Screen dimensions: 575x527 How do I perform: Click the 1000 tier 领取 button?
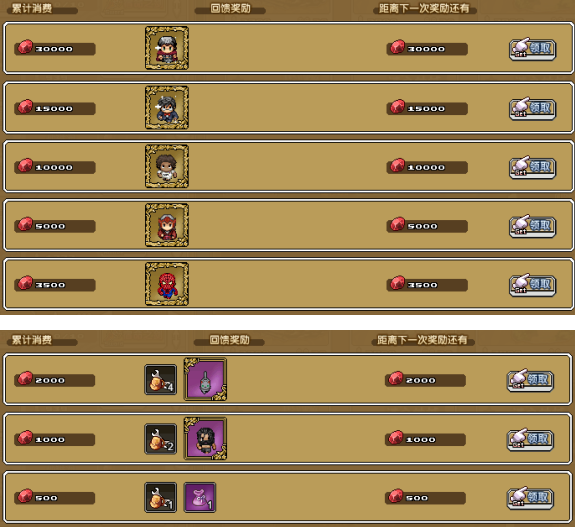[x=530, y=439]
